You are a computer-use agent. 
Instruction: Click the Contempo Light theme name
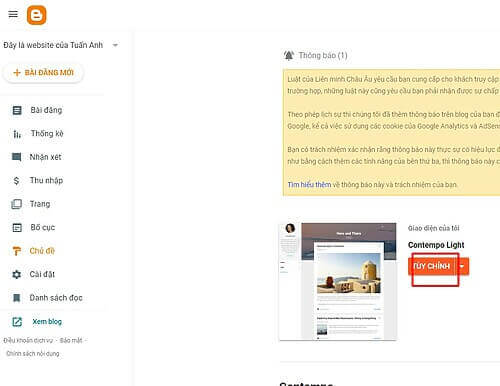[436, 245]
